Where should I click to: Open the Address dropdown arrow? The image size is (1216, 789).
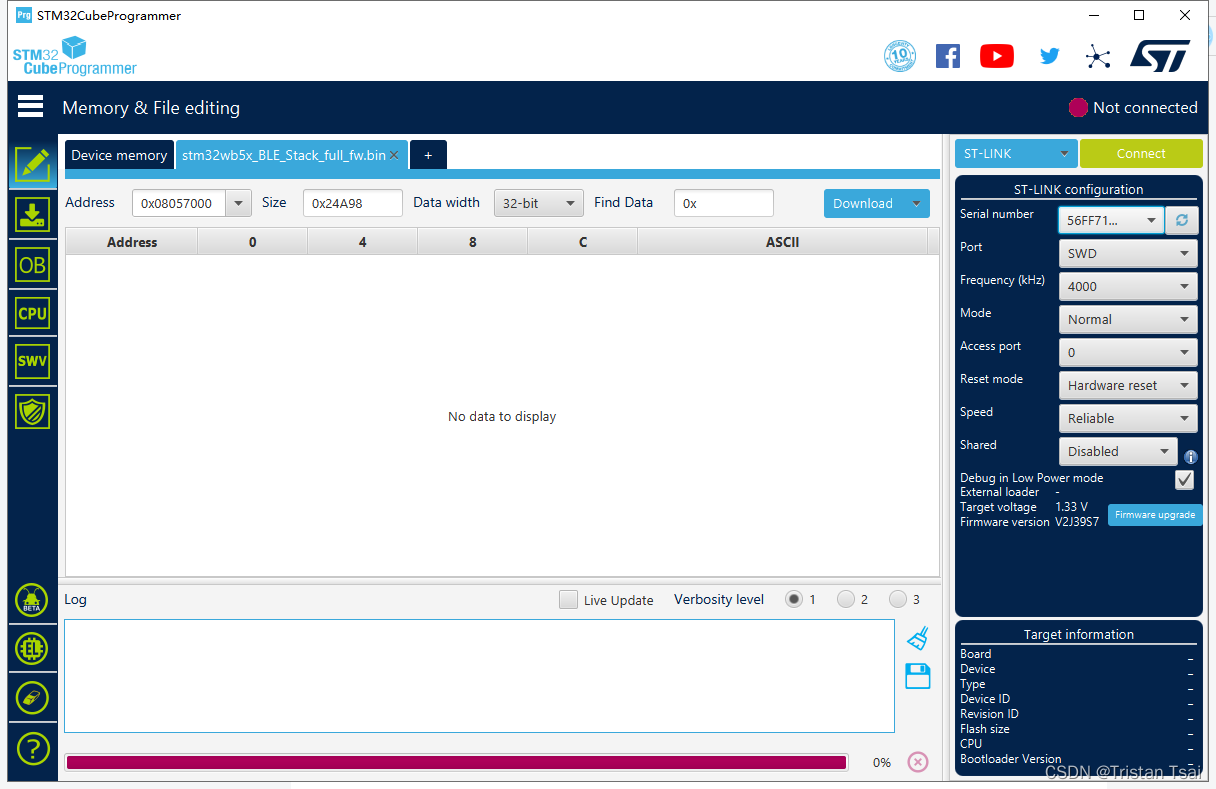pos(238,203)
